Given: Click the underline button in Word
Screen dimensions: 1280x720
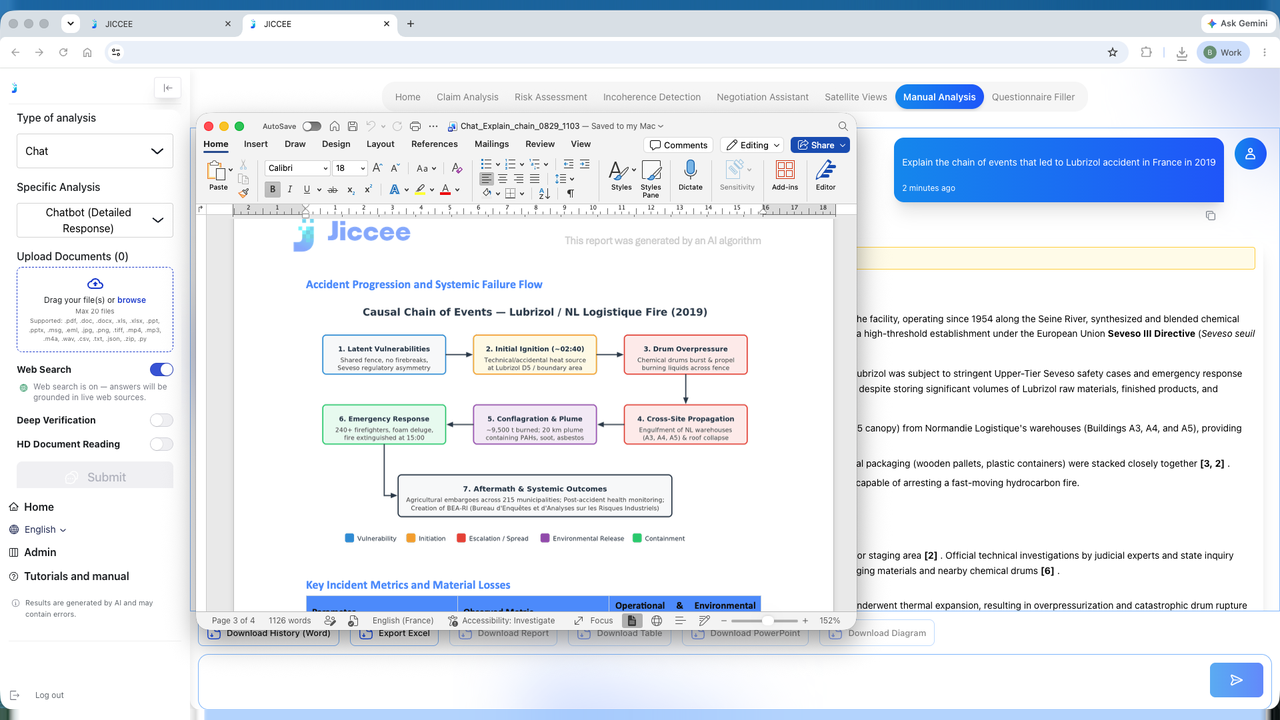Looking at the screenshot, I should 305,189.
